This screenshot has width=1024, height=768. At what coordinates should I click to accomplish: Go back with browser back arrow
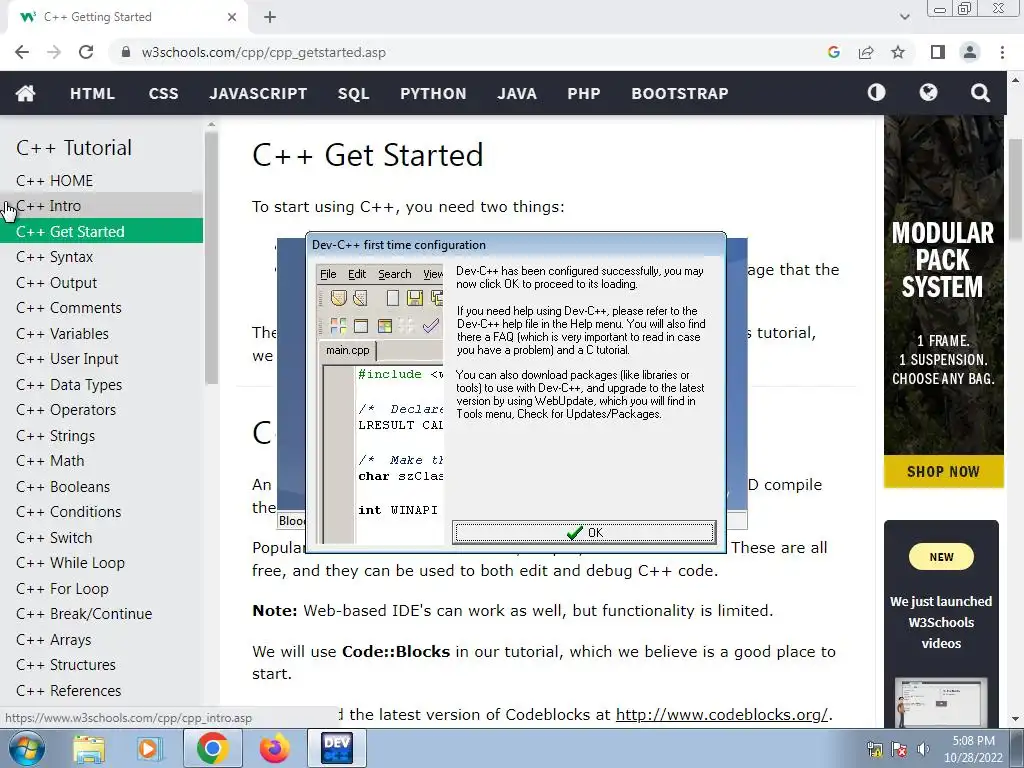pos(22,52)
